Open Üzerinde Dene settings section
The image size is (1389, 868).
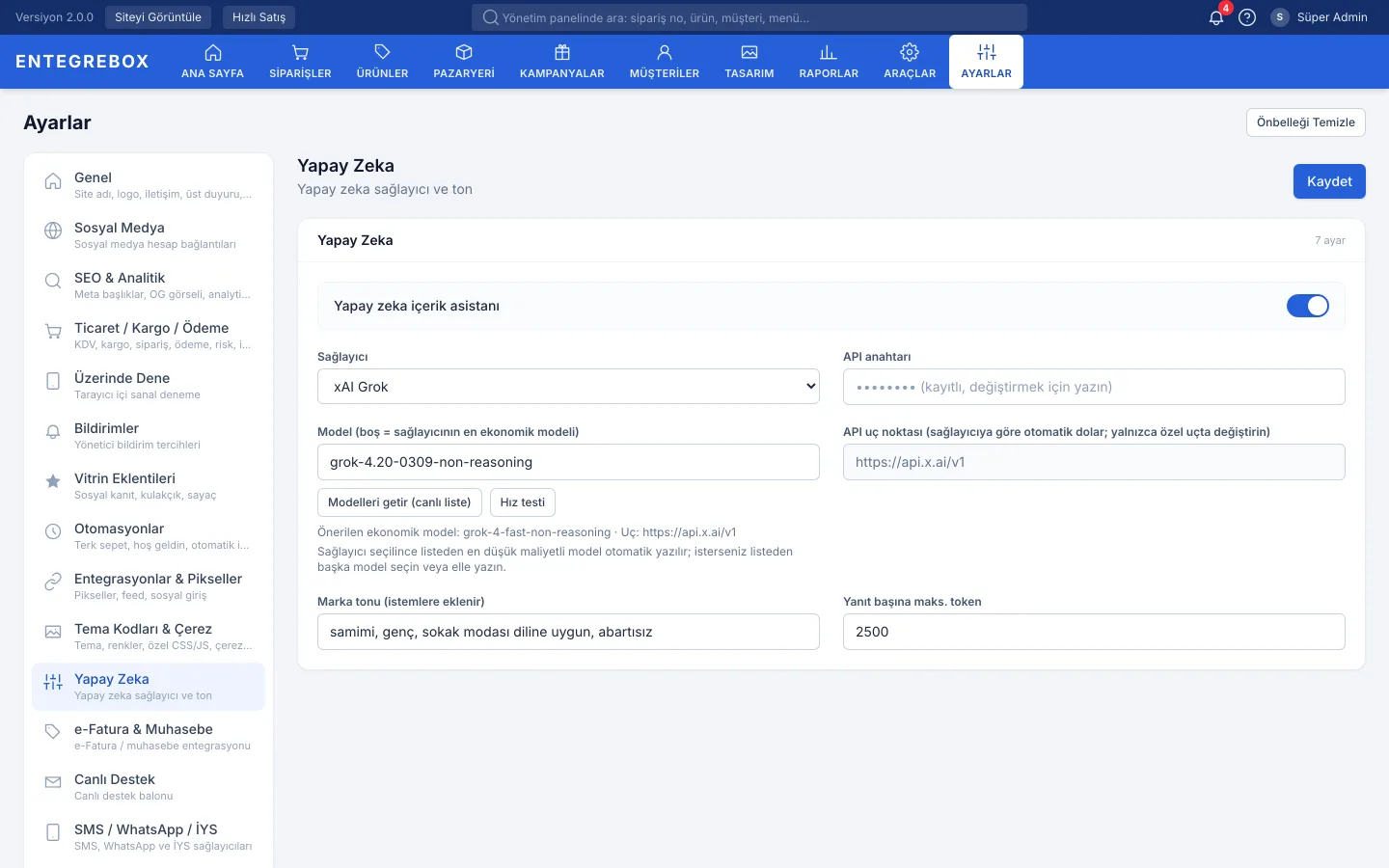point(149,385)
